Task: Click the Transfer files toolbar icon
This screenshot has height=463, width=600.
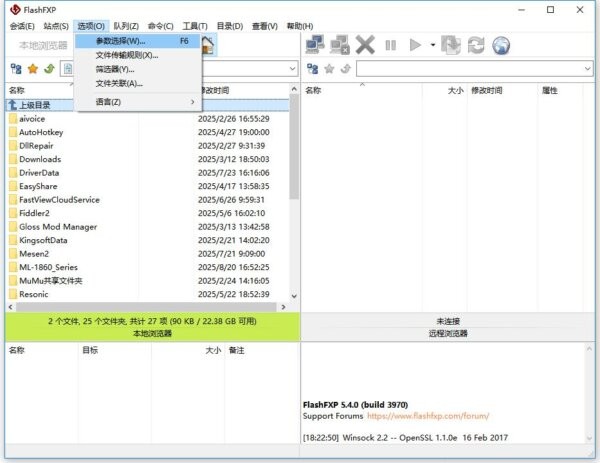Action: [x=450, y=45]
